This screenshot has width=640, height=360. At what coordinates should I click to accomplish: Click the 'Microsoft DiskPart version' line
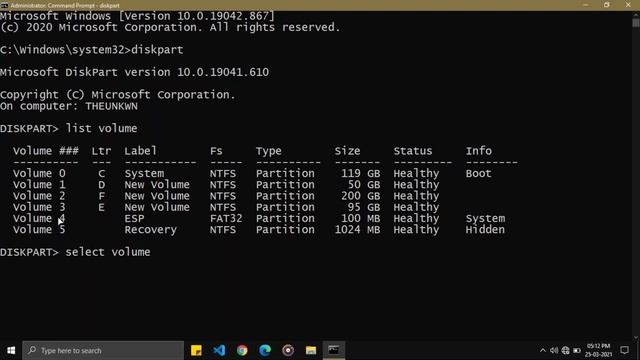pos(134,72)
